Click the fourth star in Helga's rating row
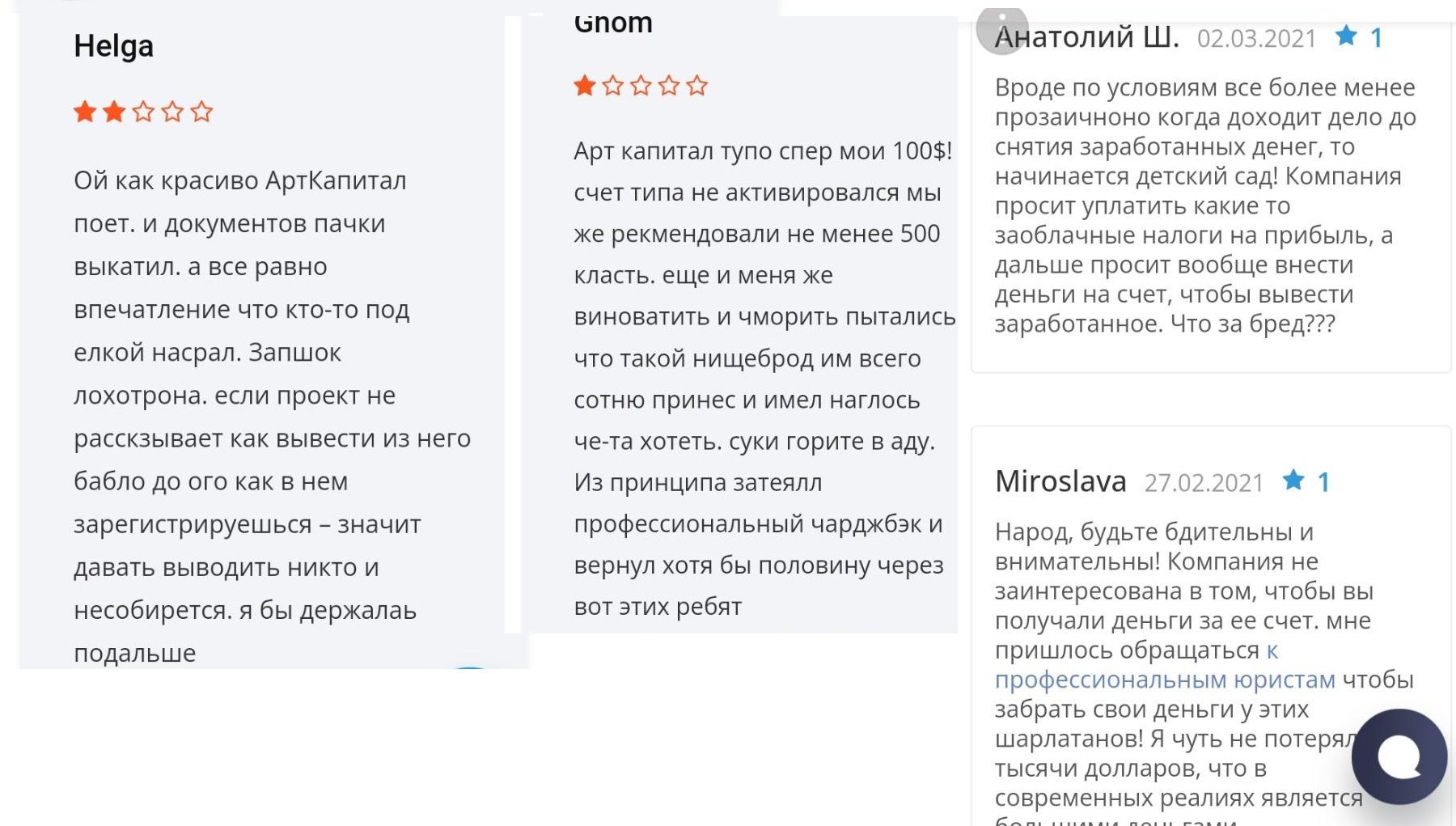Viewport: 1456px width, 826px height. point(173,112)
